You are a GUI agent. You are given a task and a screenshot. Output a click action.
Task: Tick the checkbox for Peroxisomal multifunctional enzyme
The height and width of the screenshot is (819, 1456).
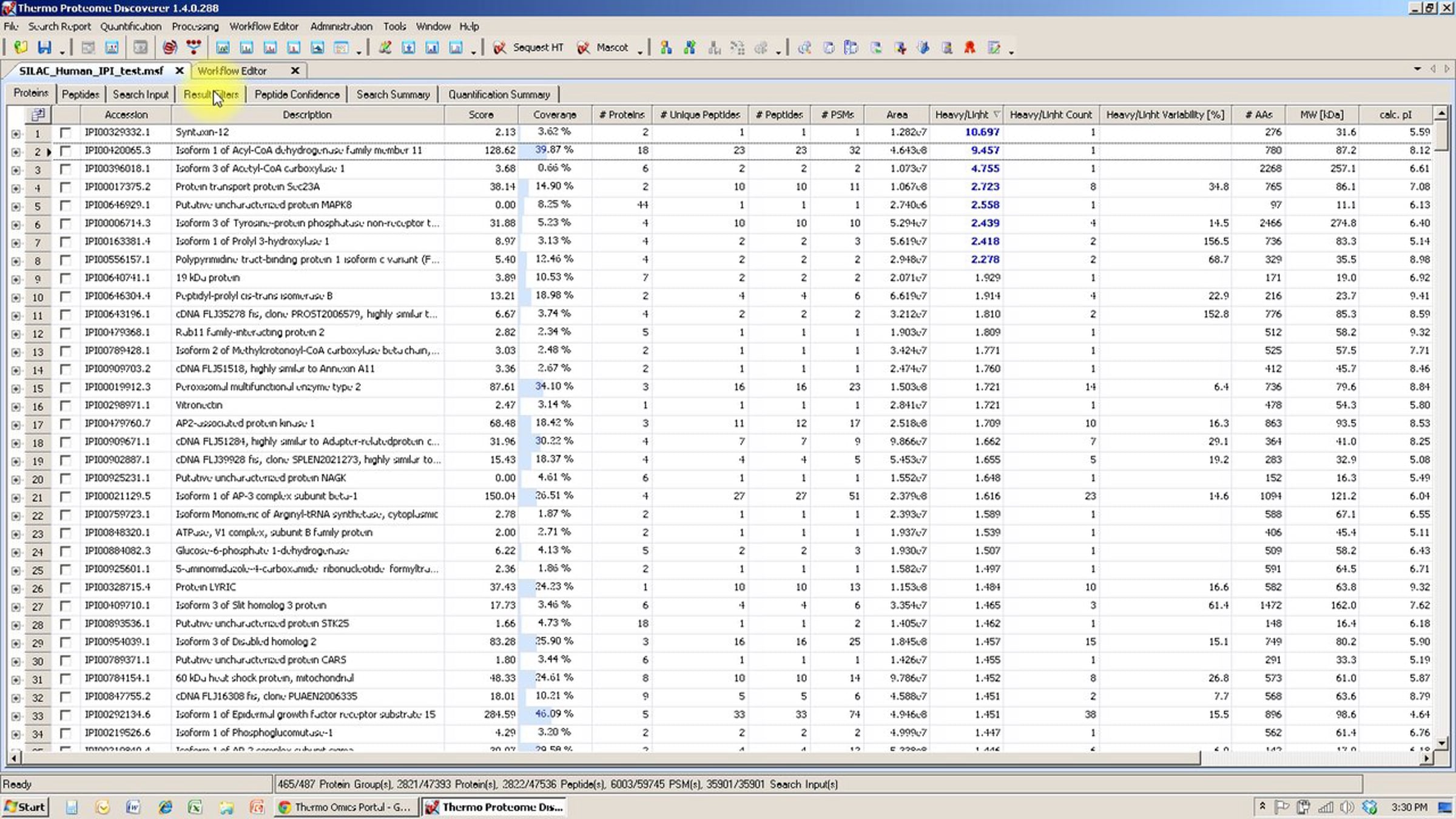pyautogui.click(x=65, y=387)
